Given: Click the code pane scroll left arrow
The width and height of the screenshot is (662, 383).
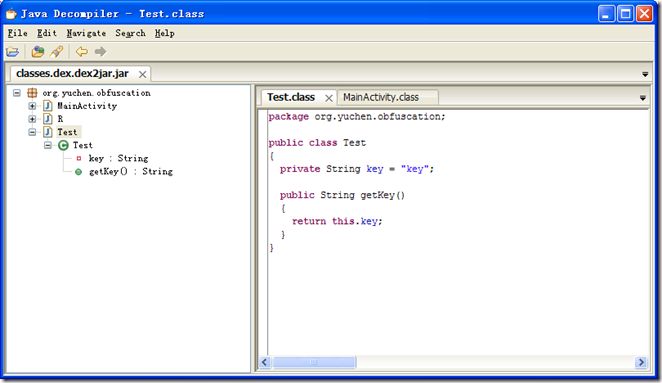Looking at the screenshot, I should [x=265, y=362].
